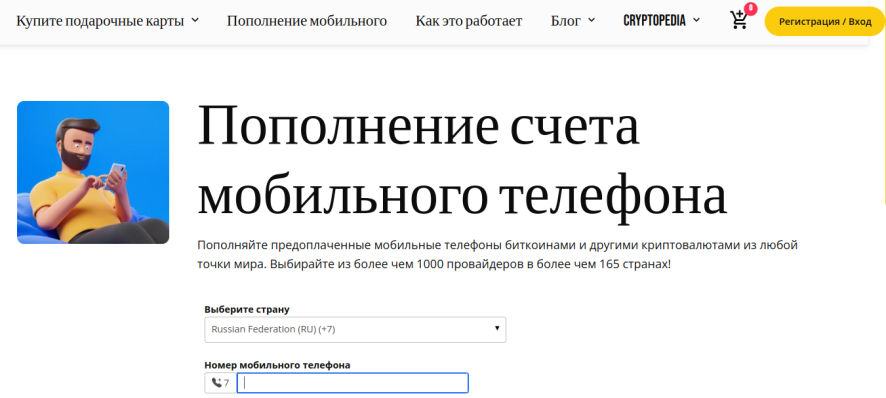Expand the 'Блог' dropdown menu

point(573,21)
